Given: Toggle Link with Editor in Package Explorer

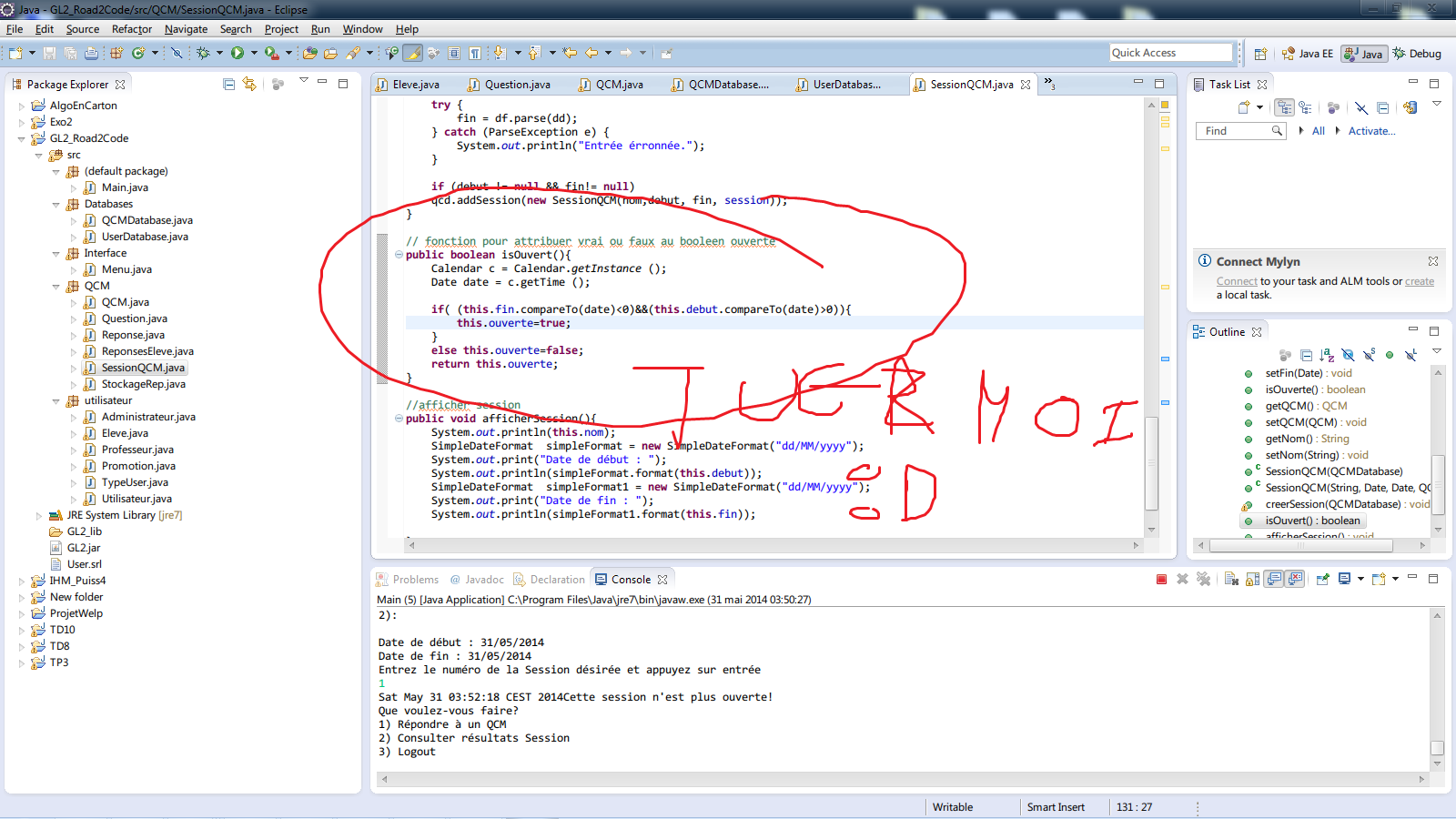Looking at the screenshot, I should (249, 85).
